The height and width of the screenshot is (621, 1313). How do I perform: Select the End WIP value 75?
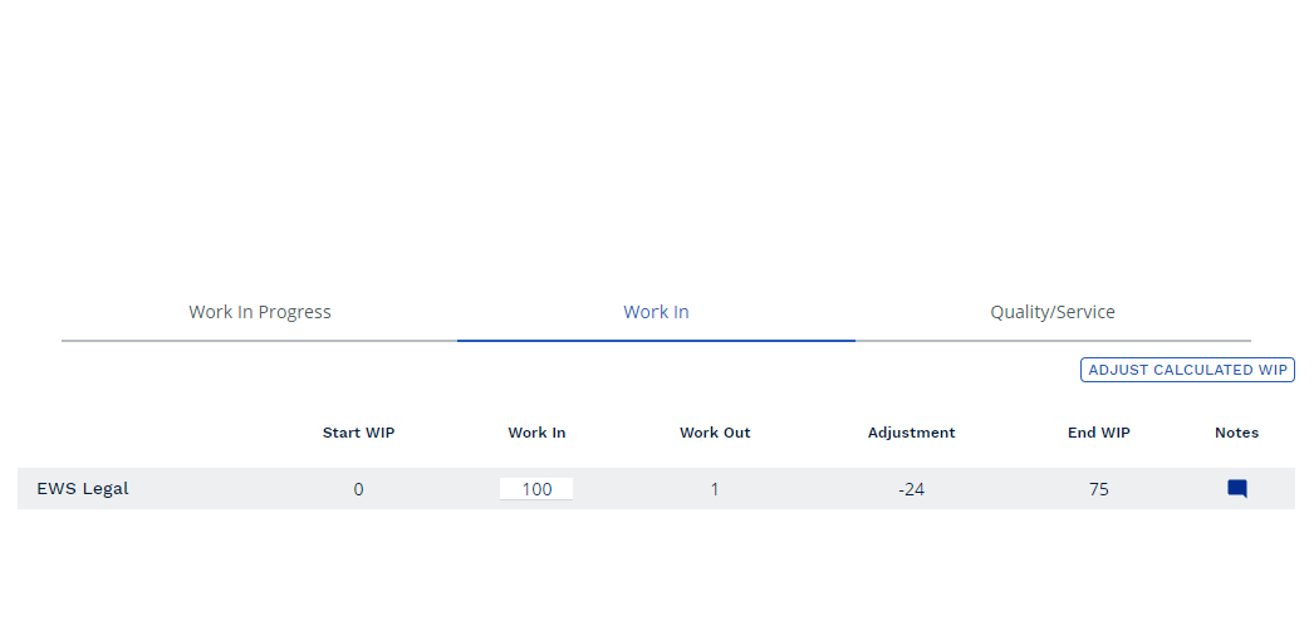1099,490
